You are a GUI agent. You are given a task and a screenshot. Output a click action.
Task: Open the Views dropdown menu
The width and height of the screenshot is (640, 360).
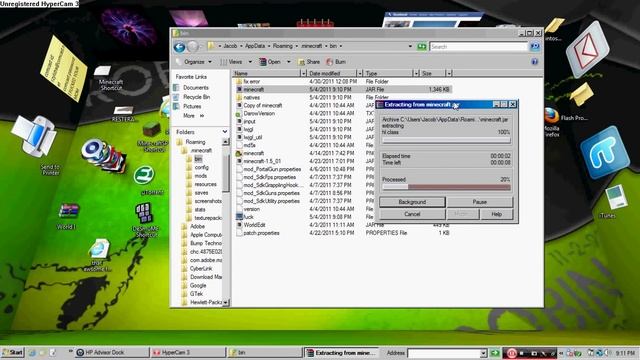(236, 62)
